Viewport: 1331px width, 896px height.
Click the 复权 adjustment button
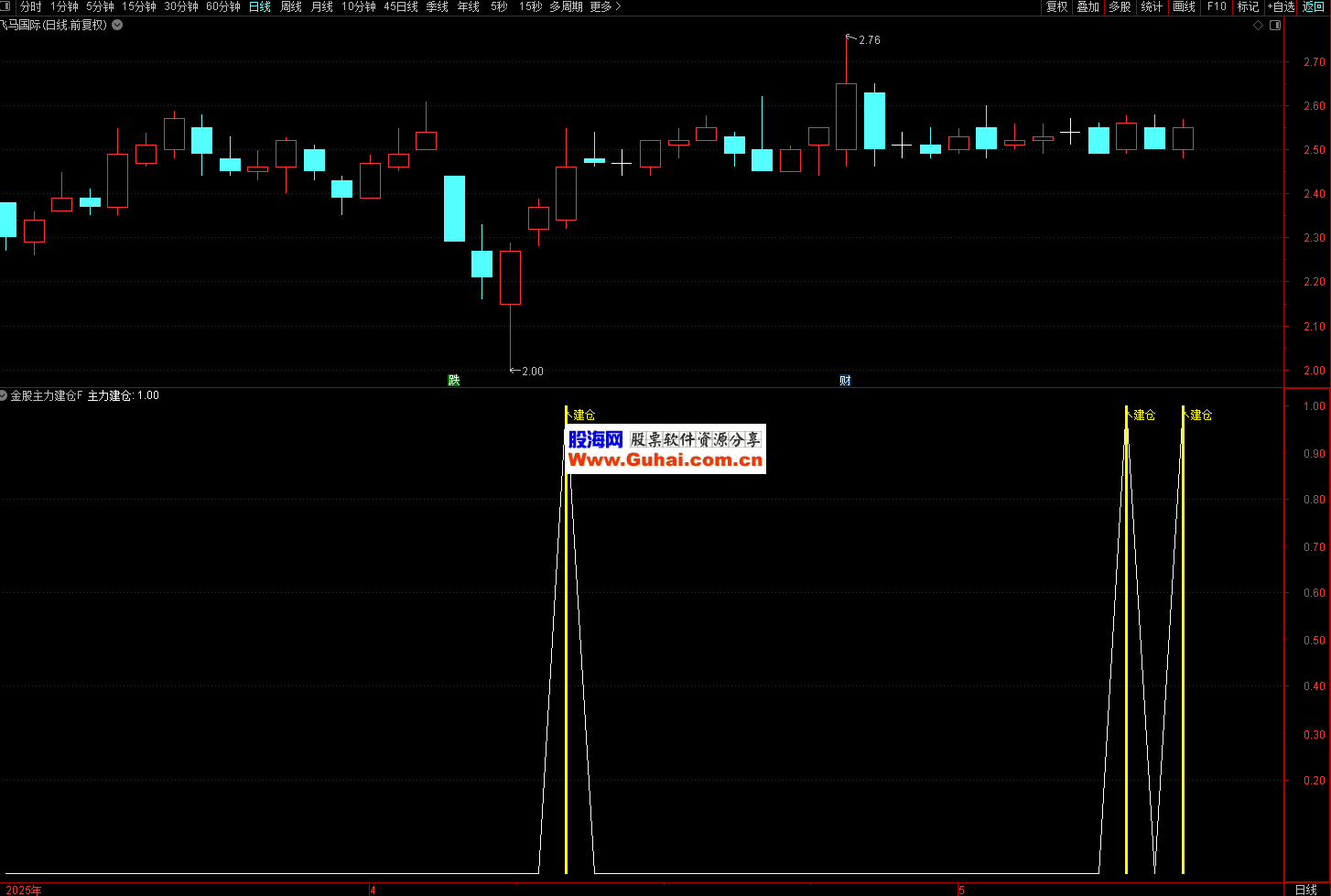1056,6
